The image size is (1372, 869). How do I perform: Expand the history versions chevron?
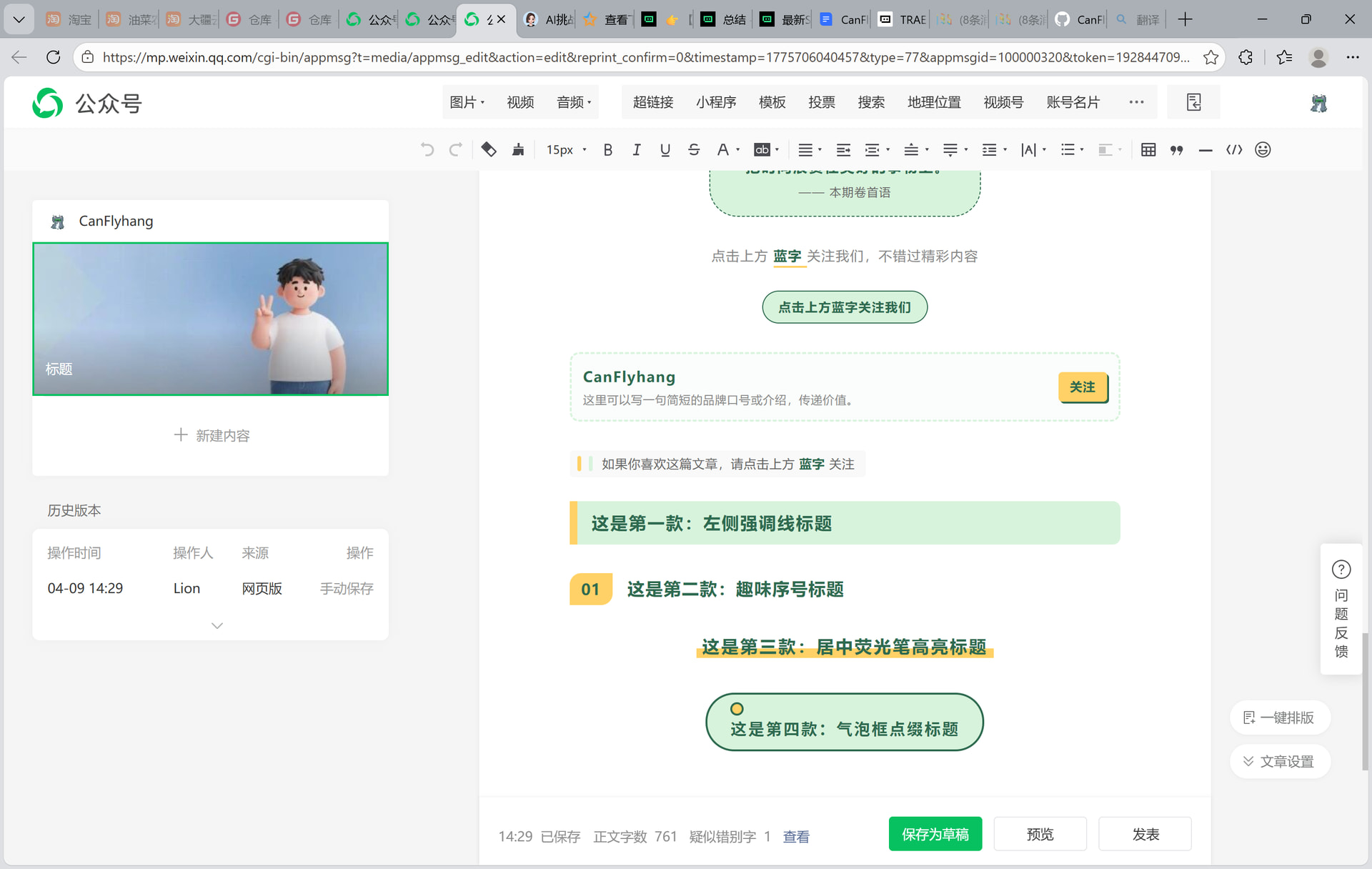[x=217, y=625]
